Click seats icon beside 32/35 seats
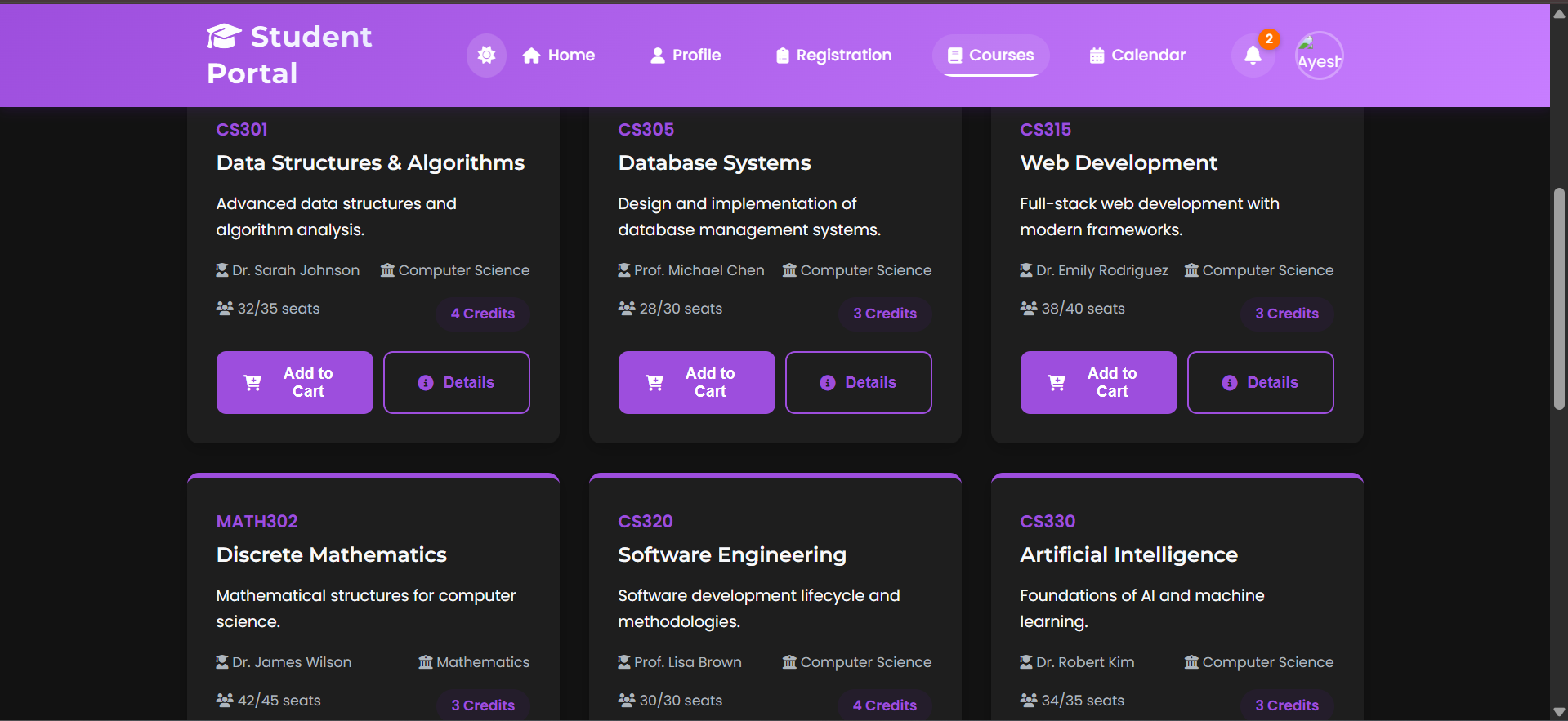This screenshot has width=1568, height=721. (225, 308)
